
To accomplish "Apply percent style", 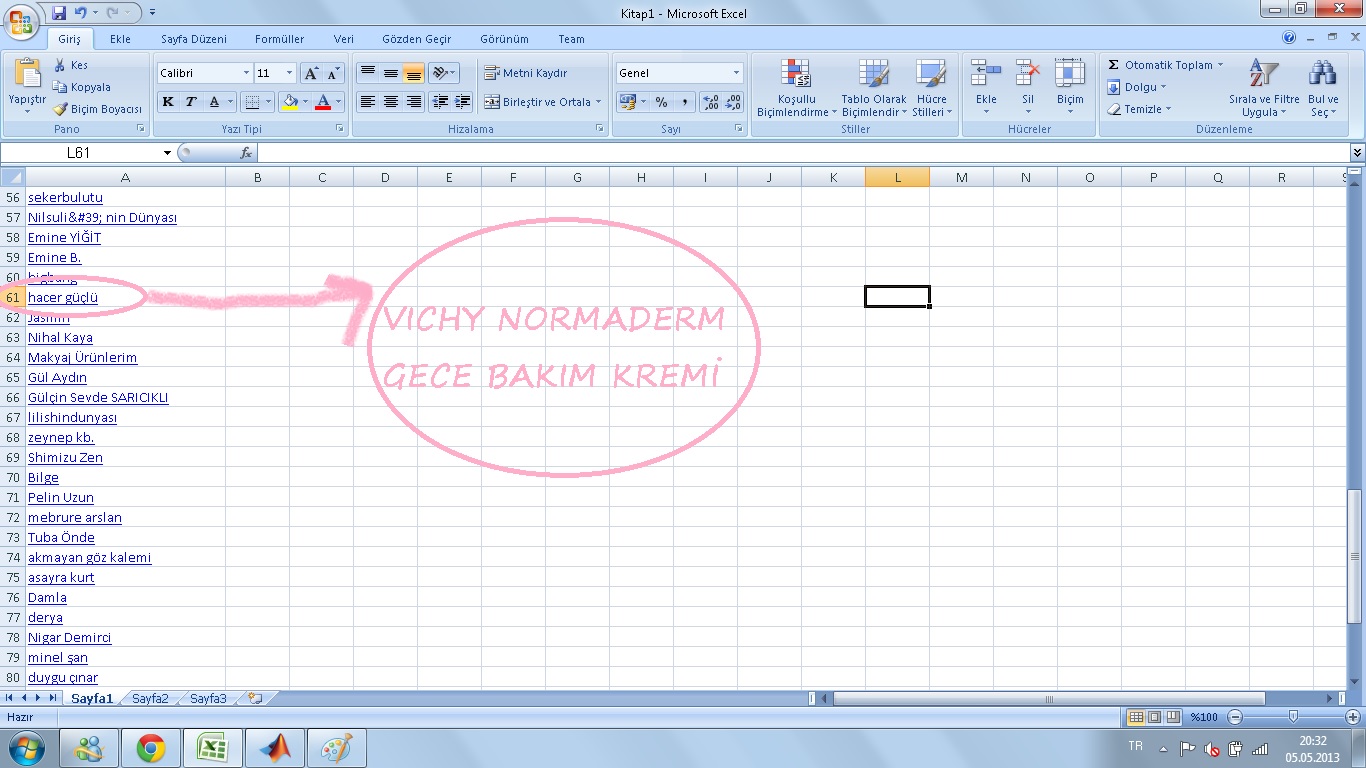I will pyautogui.click(x=661, y=102).
